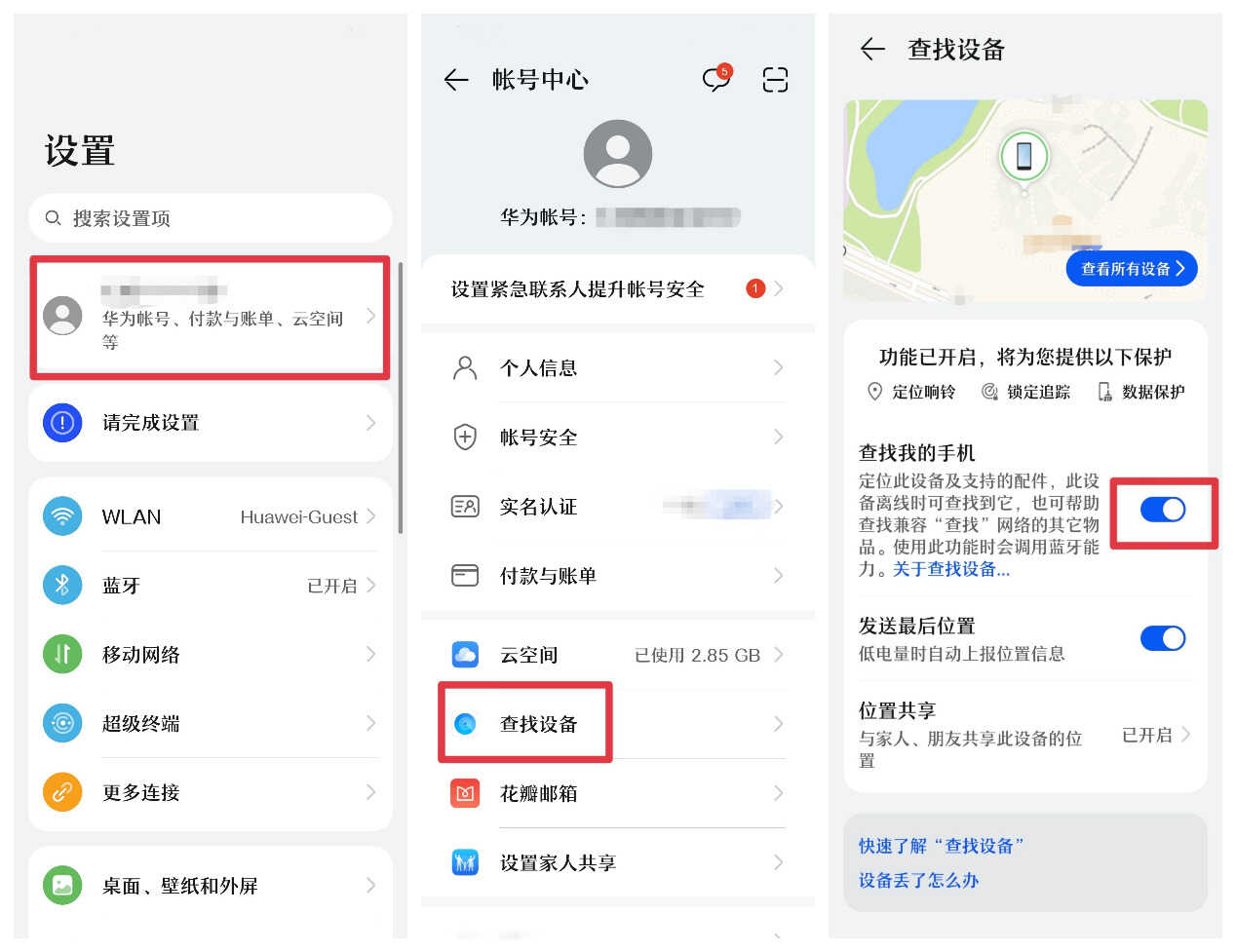Open 蓝牙 已开启 chevron

point(370,585)
